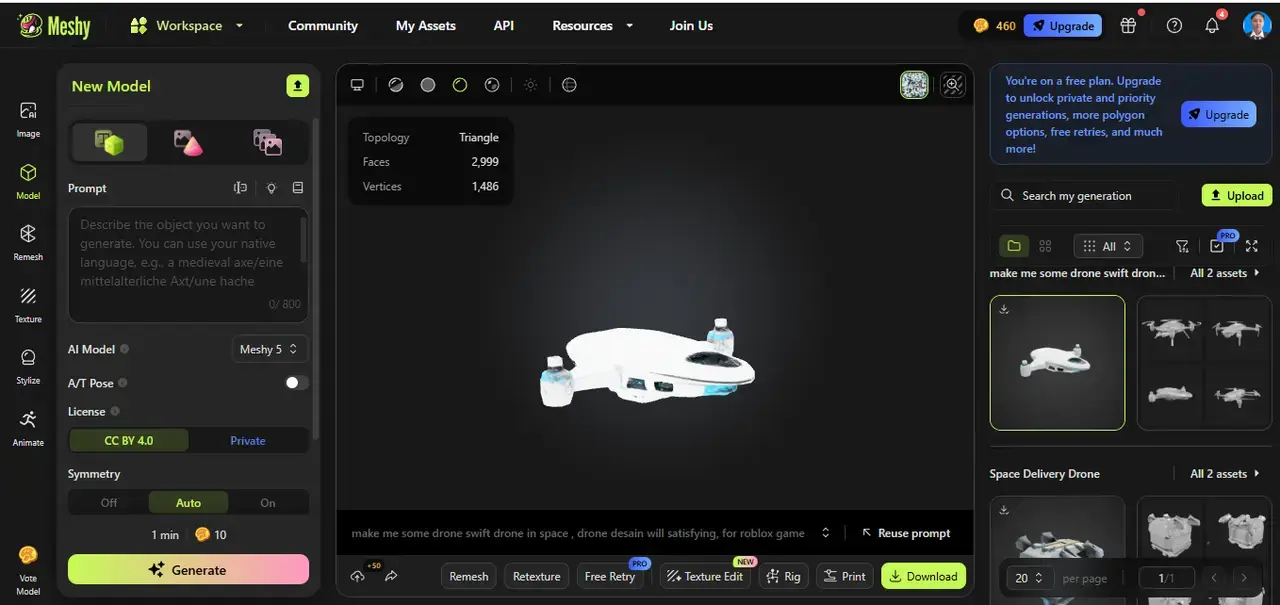Select the Texture tool in the sidebar
This screenshot has height=605, width=1280.
click(27, 305)
